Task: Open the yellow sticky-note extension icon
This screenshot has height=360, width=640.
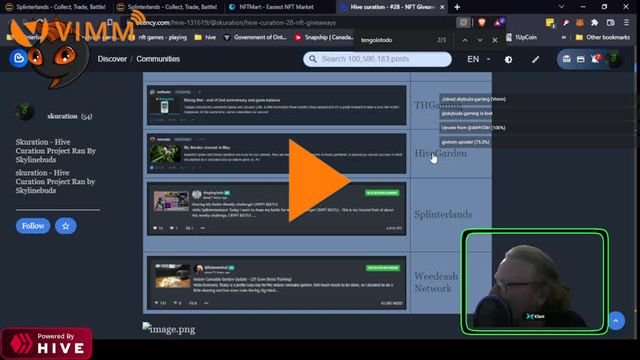Action: 550,23
